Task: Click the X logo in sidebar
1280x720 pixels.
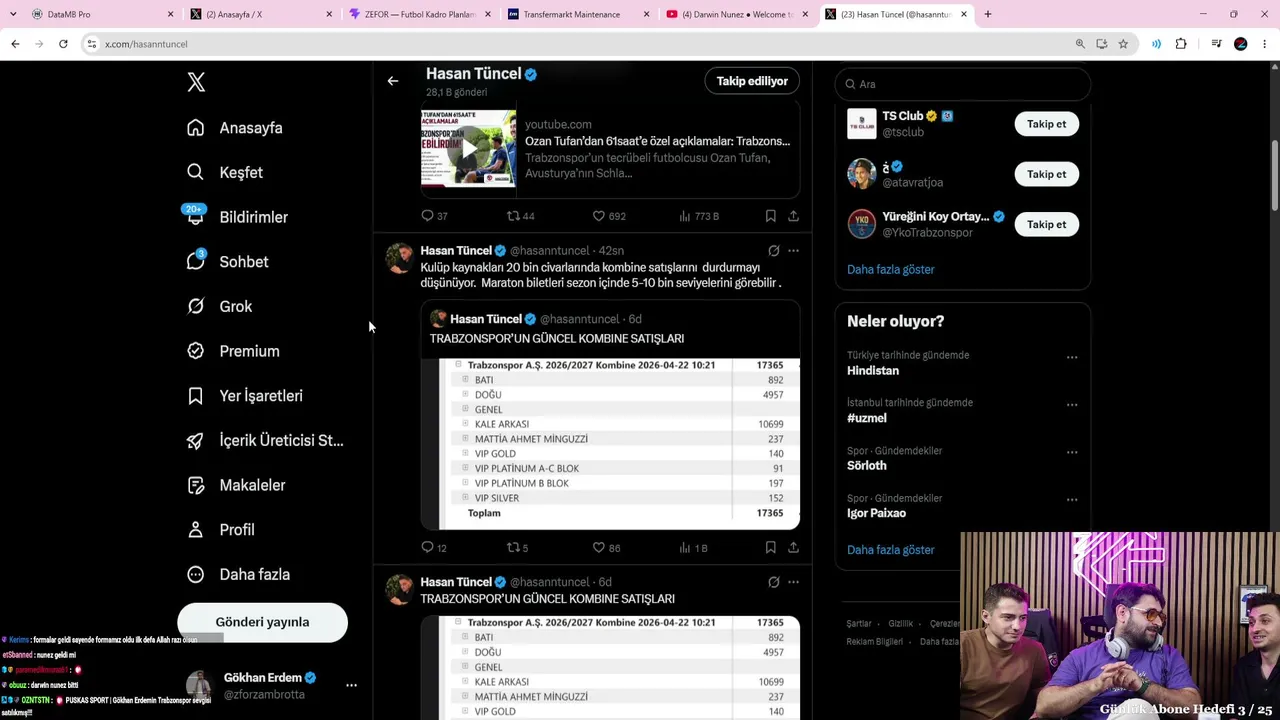Action: coord(196,82)
